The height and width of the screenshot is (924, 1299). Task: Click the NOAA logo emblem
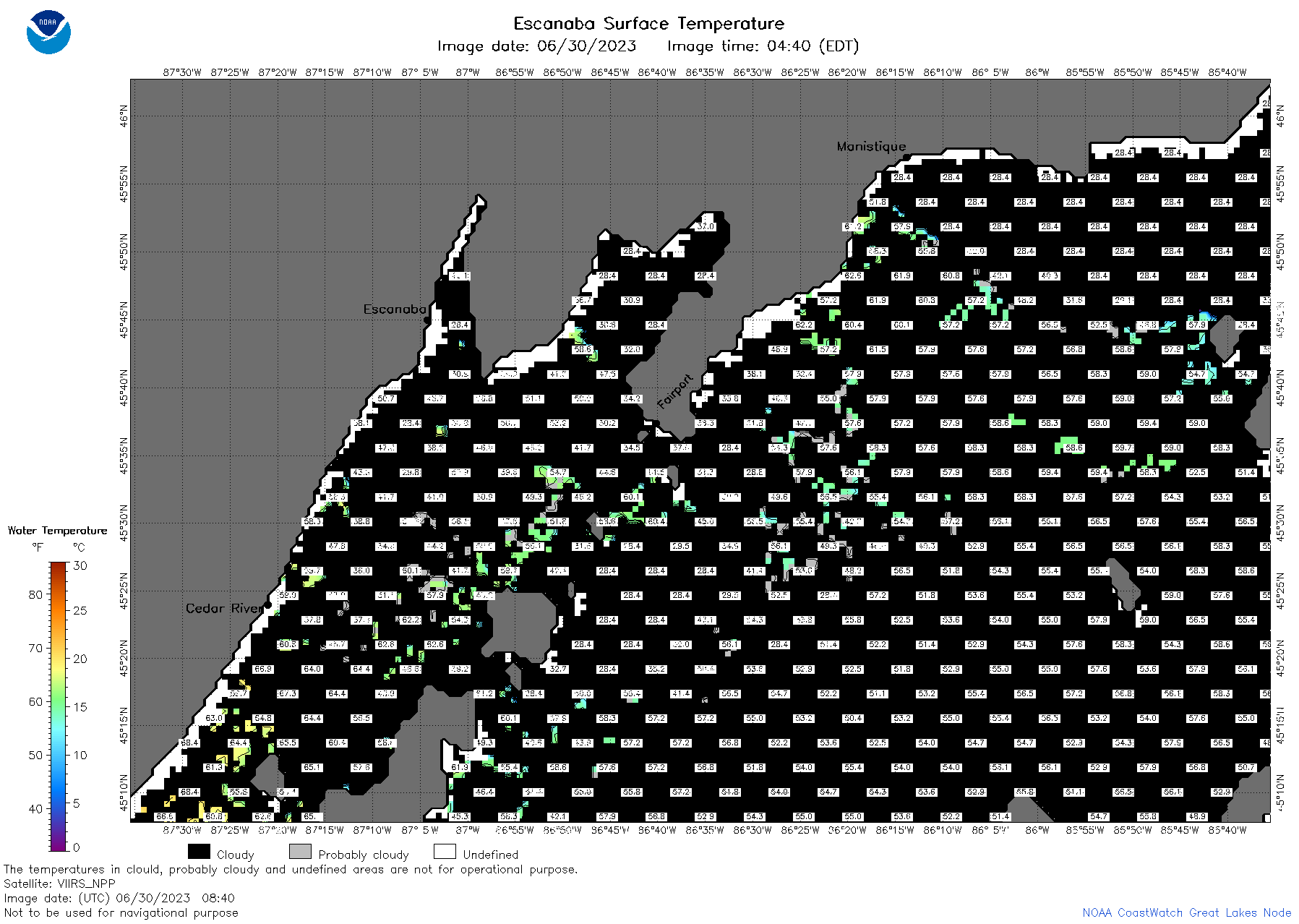48,32
